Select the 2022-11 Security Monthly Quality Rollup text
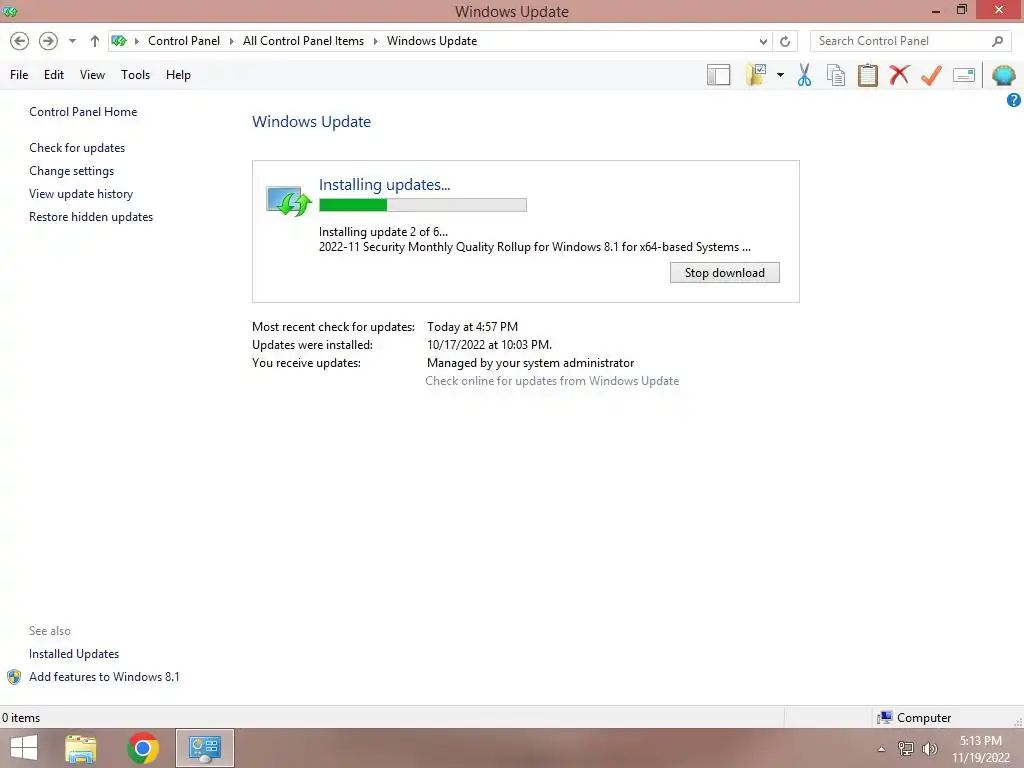Screen dimensions: 1024x768 coord(534,247)
